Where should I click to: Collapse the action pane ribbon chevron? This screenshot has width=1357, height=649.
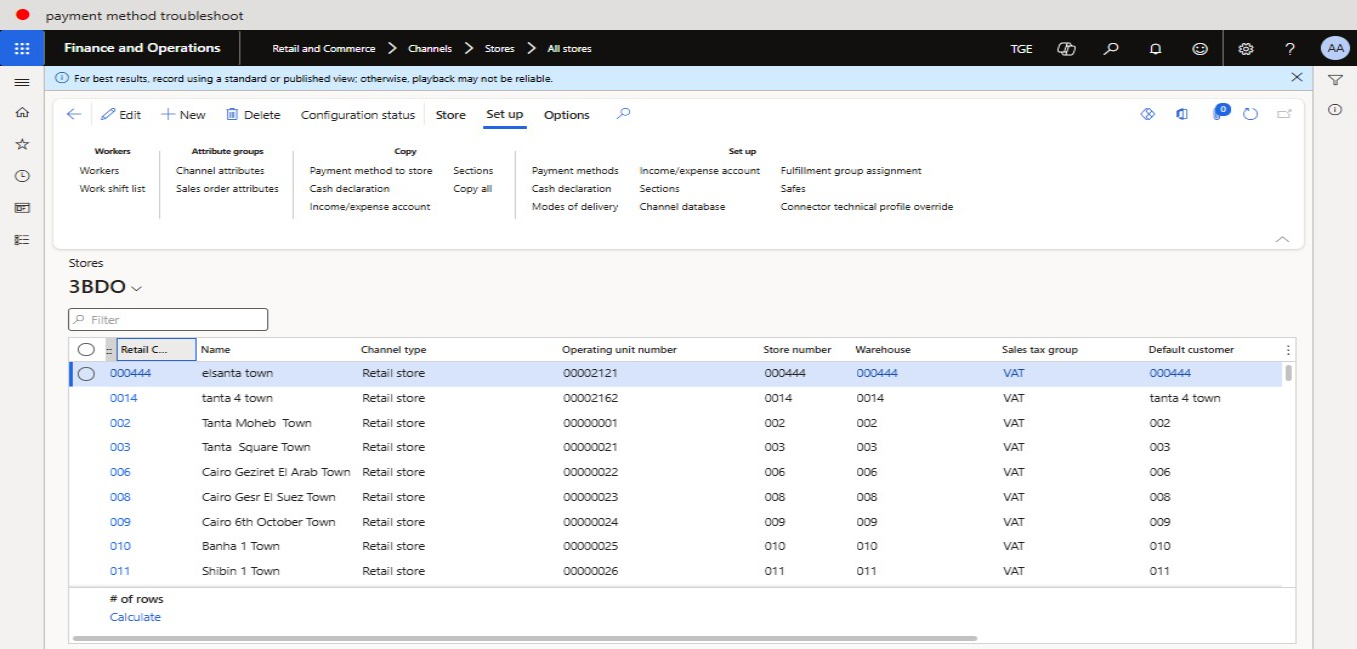[x=1282, y=239]
